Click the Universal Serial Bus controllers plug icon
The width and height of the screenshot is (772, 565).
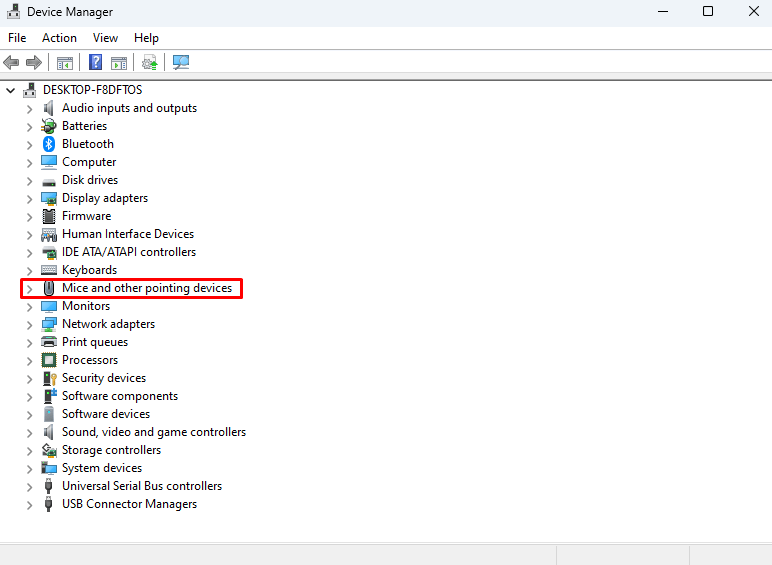click(48, 486)
